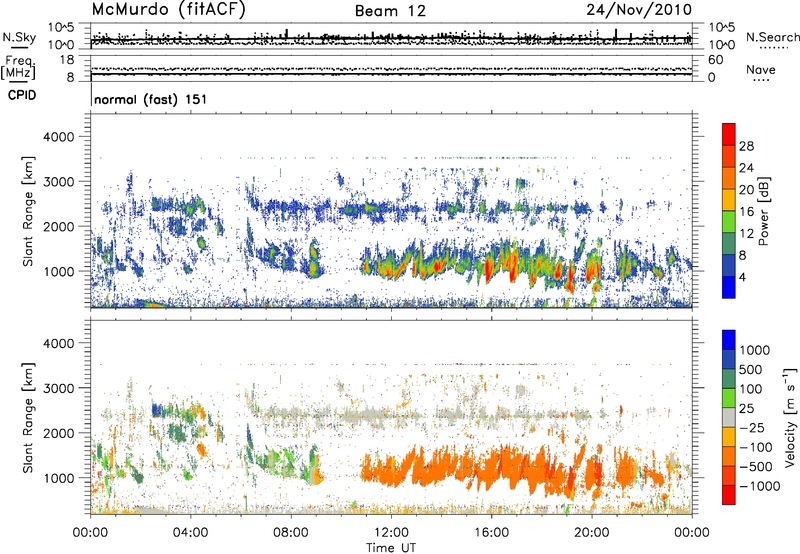Pick the bright blue bottom power colorbar segment
800x554 pixels.
coord(729,287)
